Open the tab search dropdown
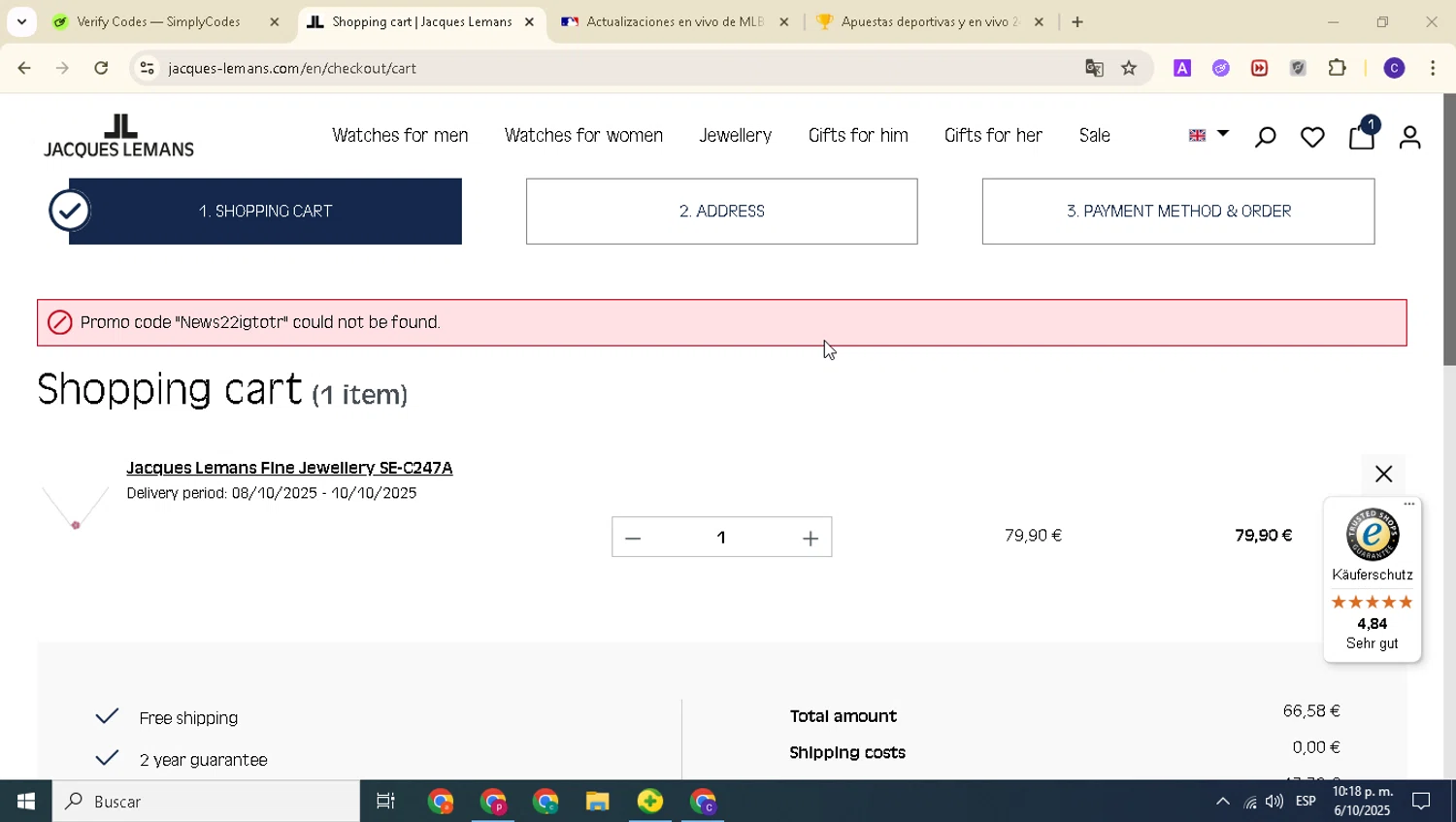Screen dimensions: 1456x822 (x=21, y=21)
